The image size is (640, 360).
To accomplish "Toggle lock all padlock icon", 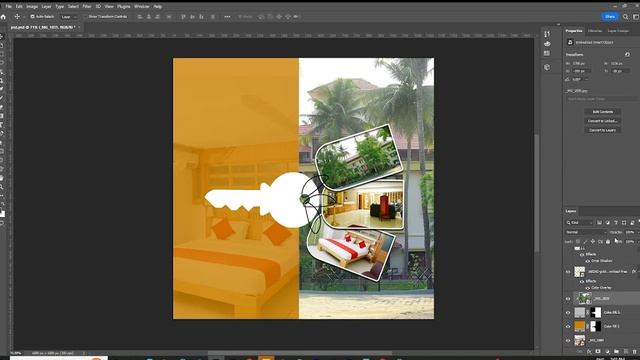I will pos(608,242).
